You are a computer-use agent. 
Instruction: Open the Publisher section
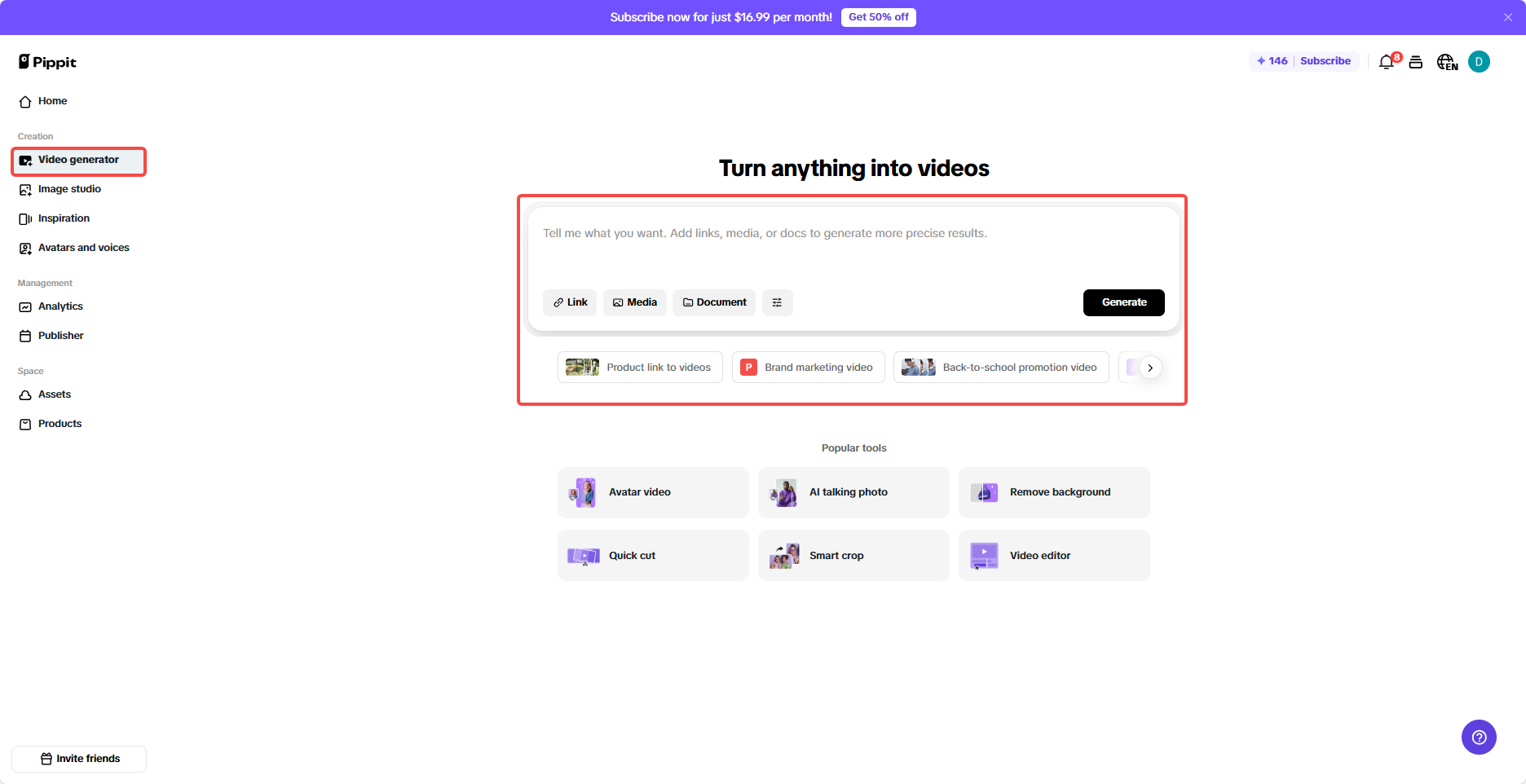(x=60, y=335)
